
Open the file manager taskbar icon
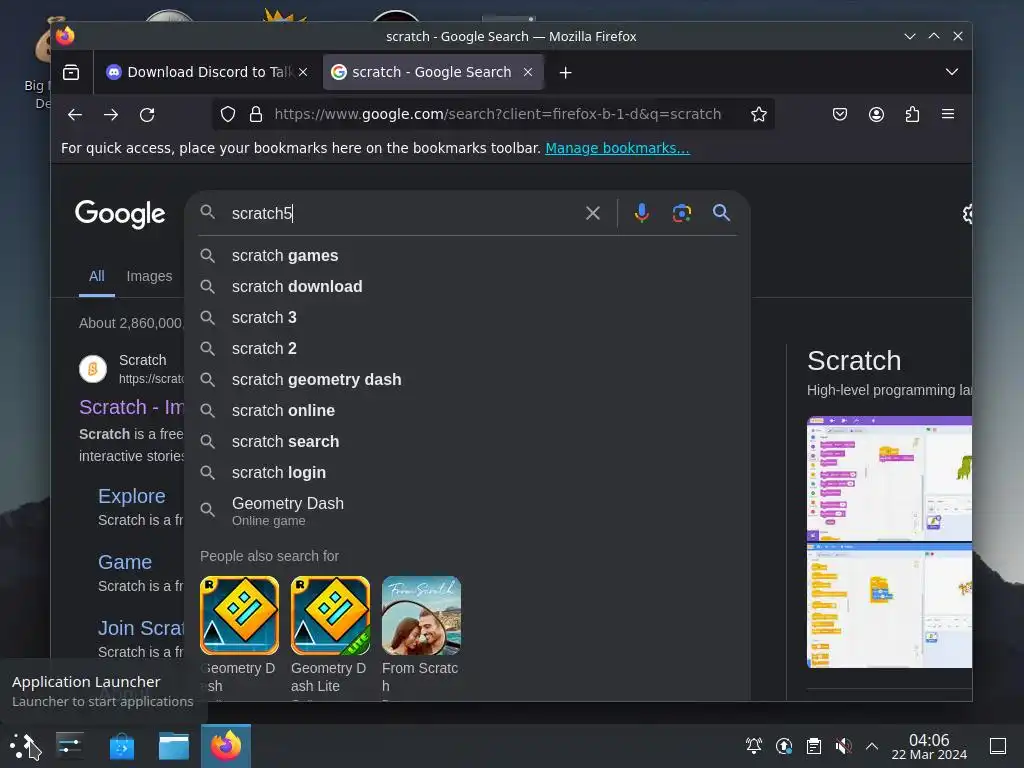[174, 746]
